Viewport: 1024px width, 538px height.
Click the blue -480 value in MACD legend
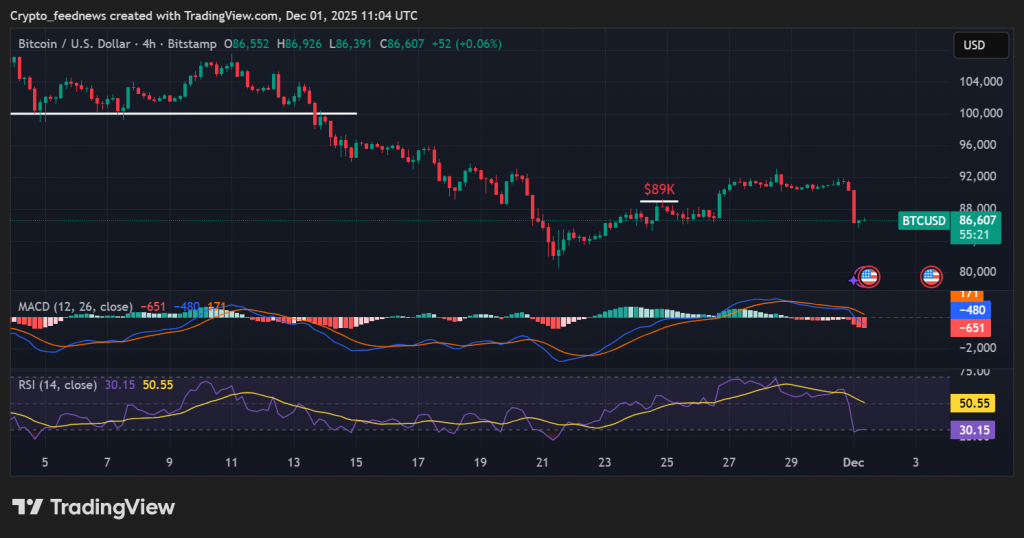[x=187, y=307]
